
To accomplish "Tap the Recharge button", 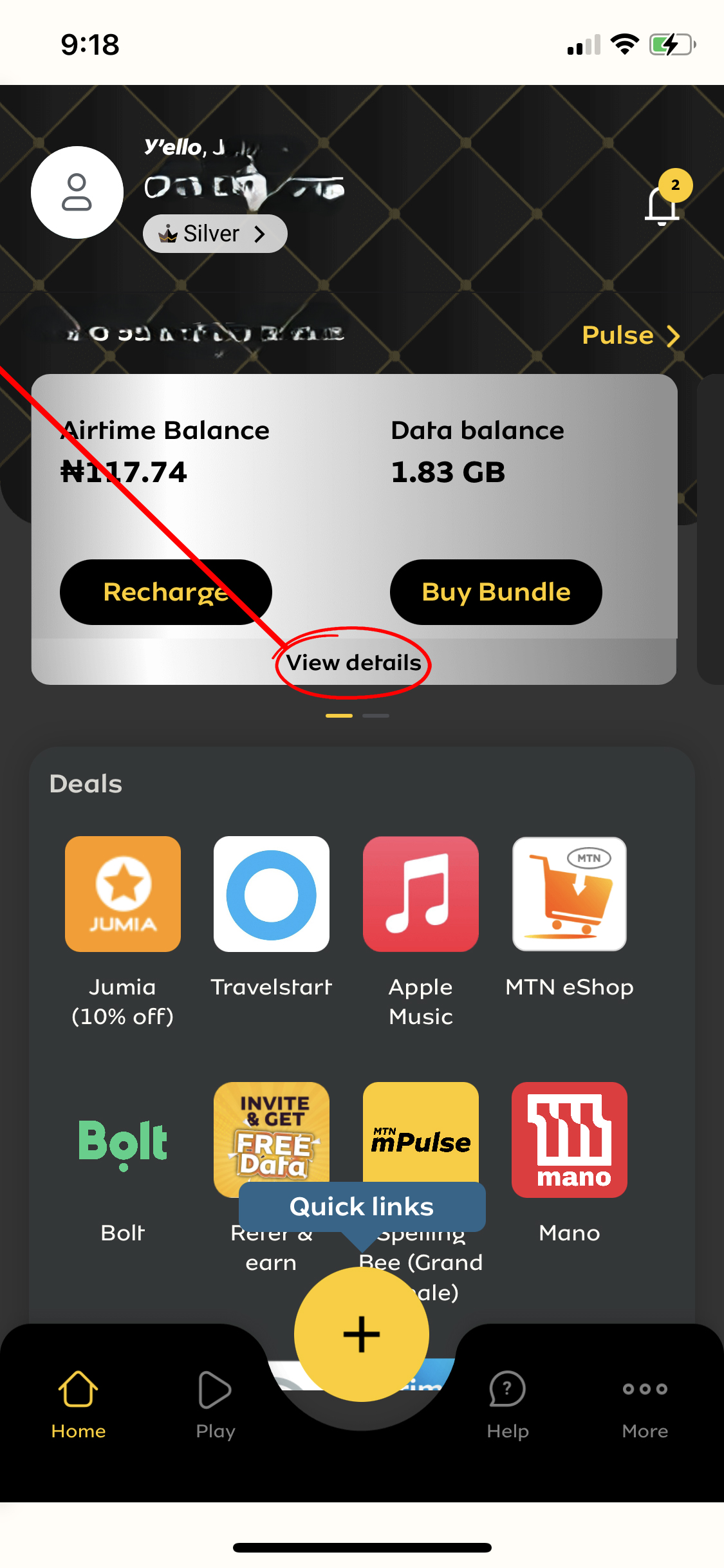I will click(x=166, y=592).
